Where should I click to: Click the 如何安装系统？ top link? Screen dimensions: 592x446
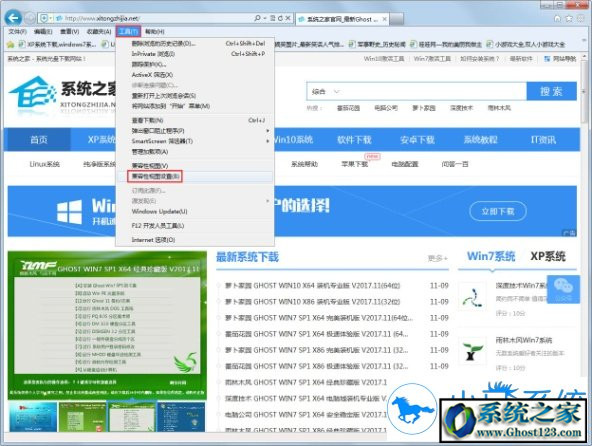[x=479, y=59]
